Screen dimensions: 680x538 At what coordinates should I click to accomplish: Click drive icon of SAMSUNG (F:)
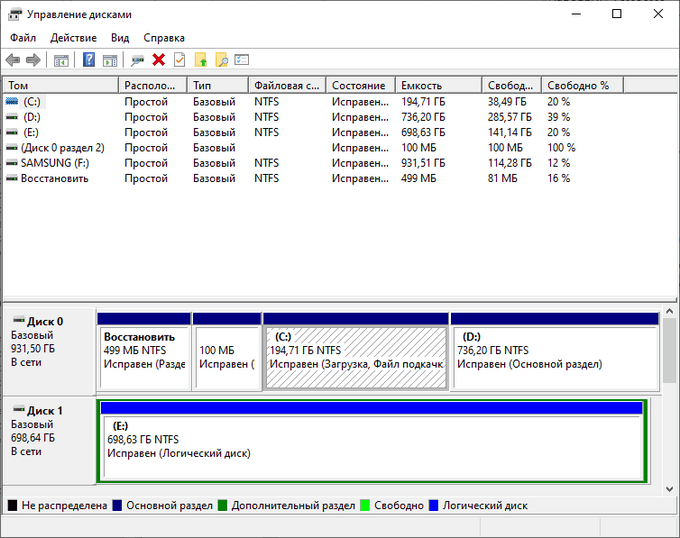(x=12, y=163)
